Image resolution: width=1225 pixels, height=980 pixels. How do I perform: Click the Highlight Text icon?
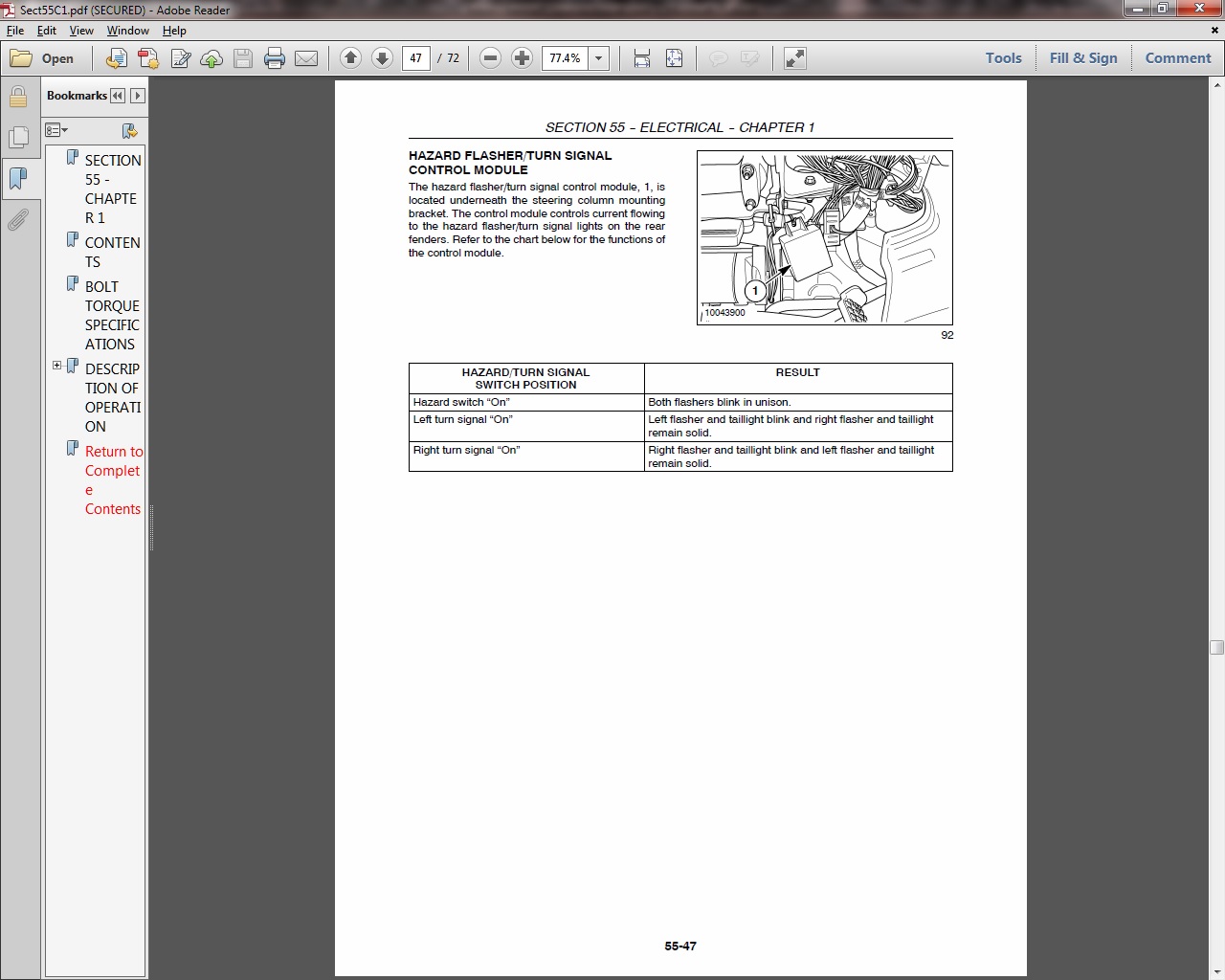[749, 58]
